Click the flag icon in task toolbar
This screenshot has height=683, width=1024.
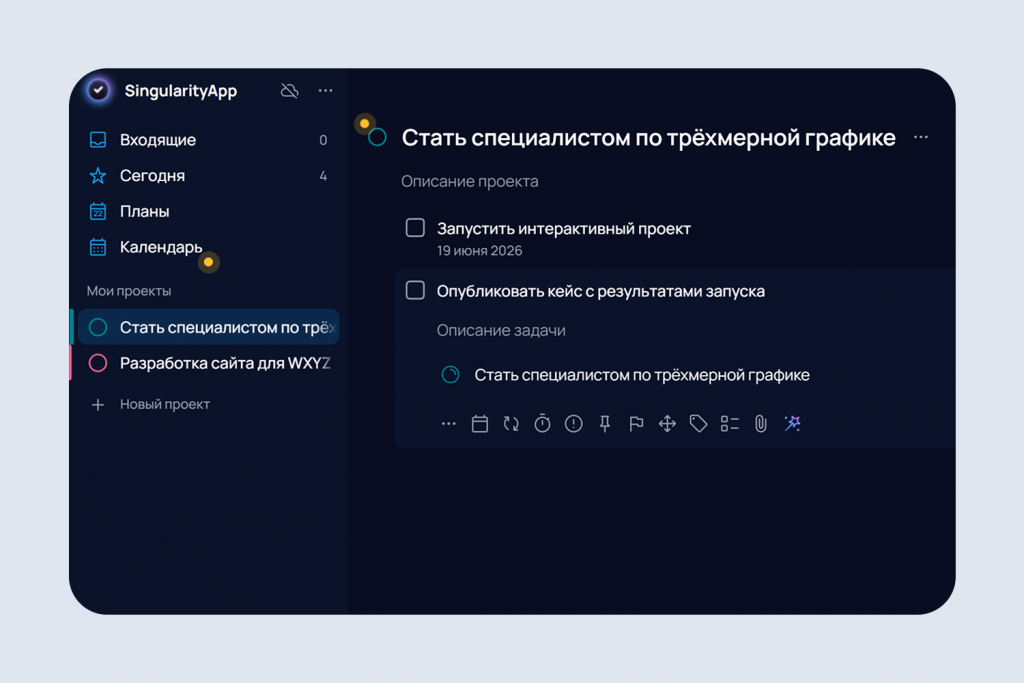click(636, 424)
